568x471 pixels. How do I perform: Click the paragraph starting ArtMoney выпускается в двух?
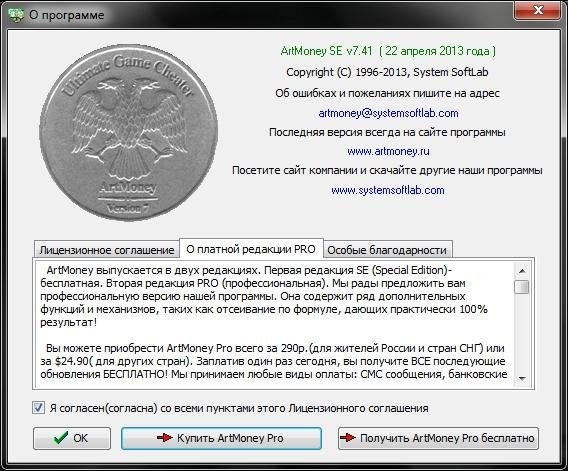264,296
